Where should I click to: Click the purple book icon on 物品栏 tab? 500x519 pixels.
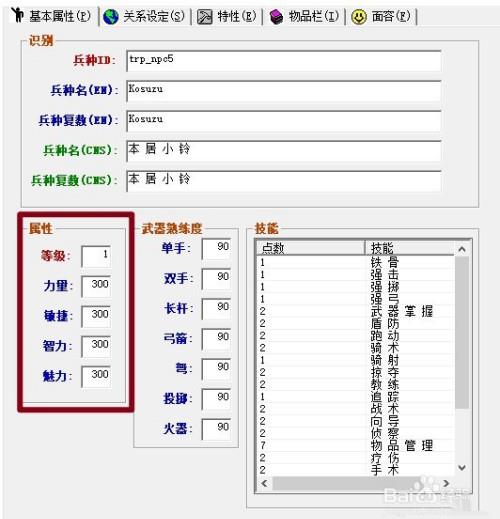coord(276,17)
